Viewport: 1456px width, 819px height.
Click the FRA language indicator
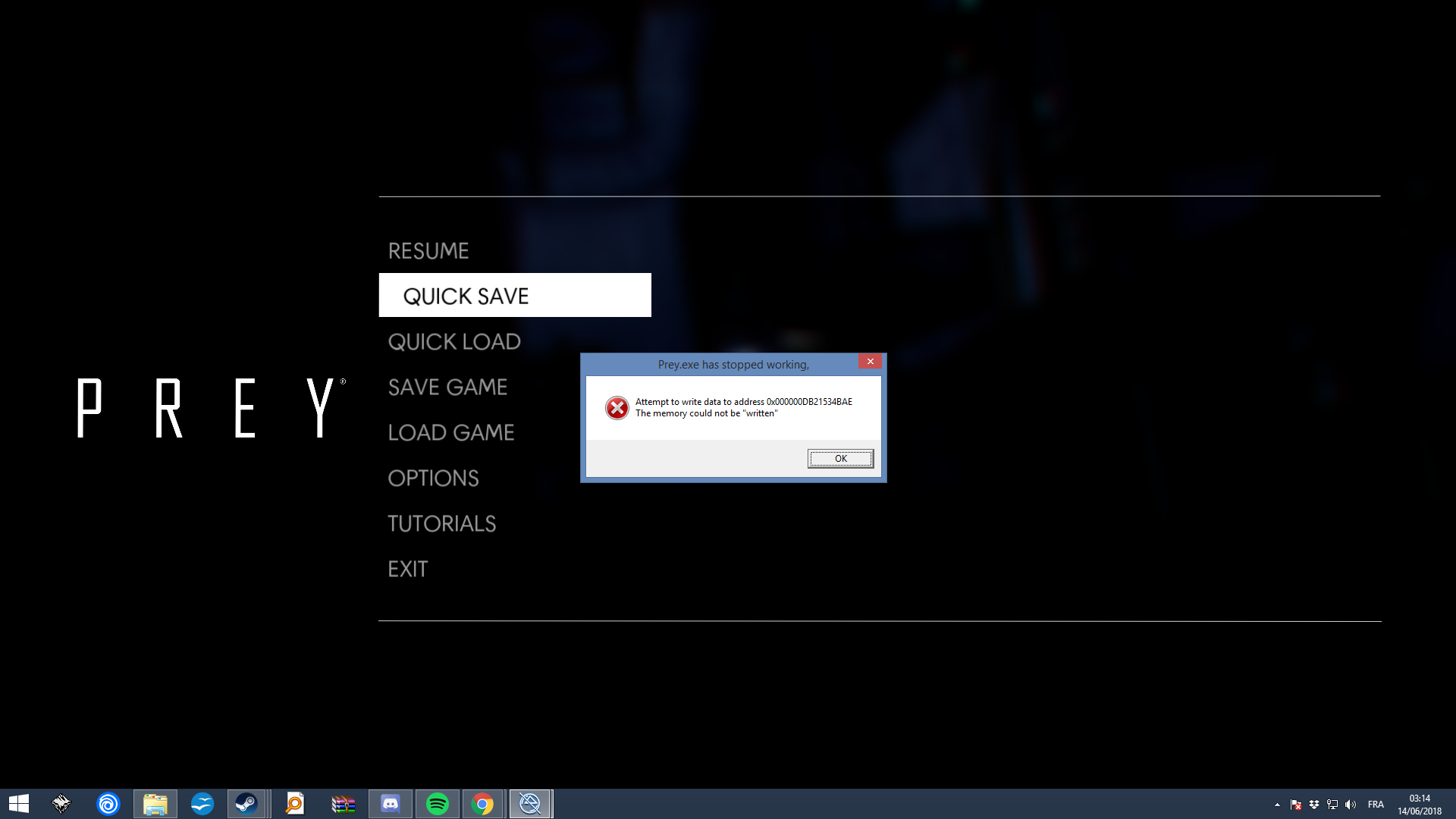tap(1376, 804)
